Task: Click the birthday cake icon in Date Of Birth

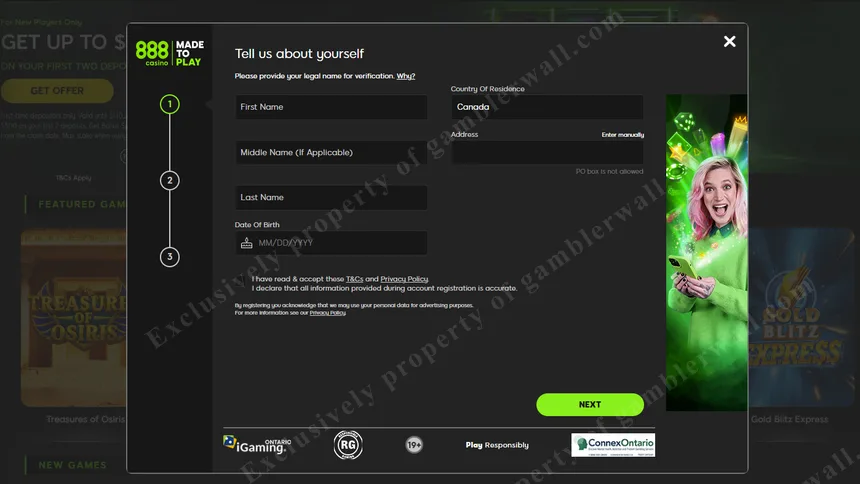Action: tap(247, 243)
